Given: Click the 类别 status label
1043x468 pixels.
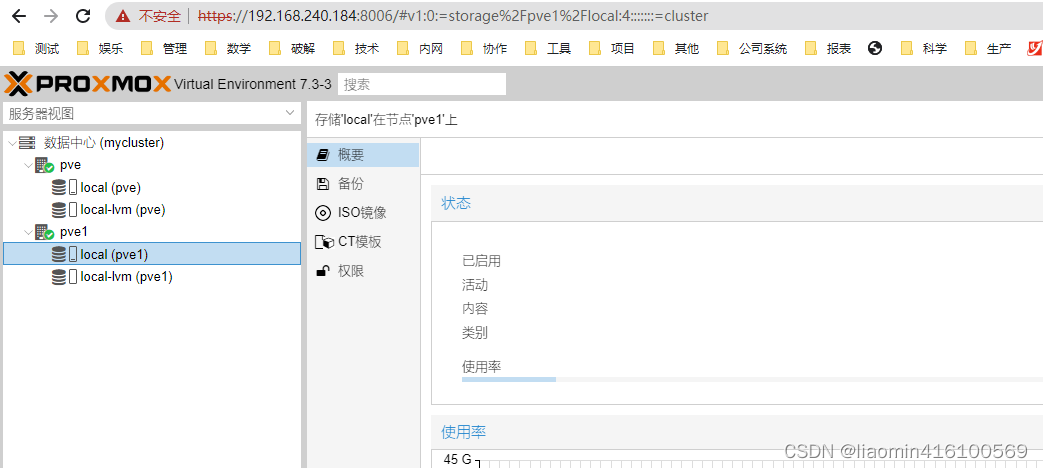Looking at the screenshot, I should tap(475, 333).
